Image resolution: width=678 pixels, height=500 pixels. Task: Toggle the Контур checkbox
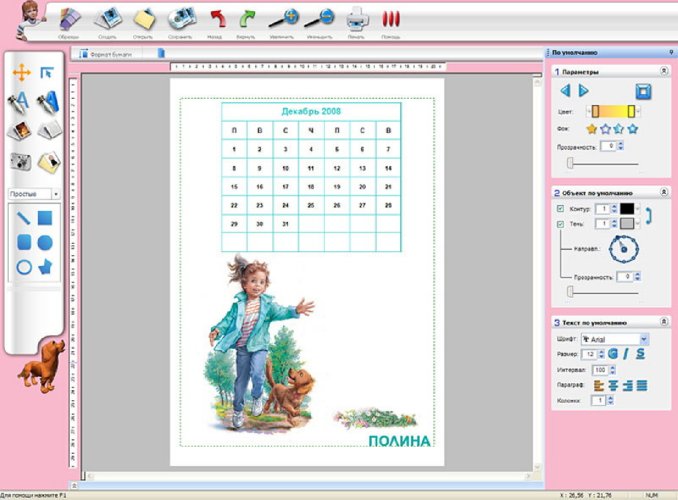point(560,208)
